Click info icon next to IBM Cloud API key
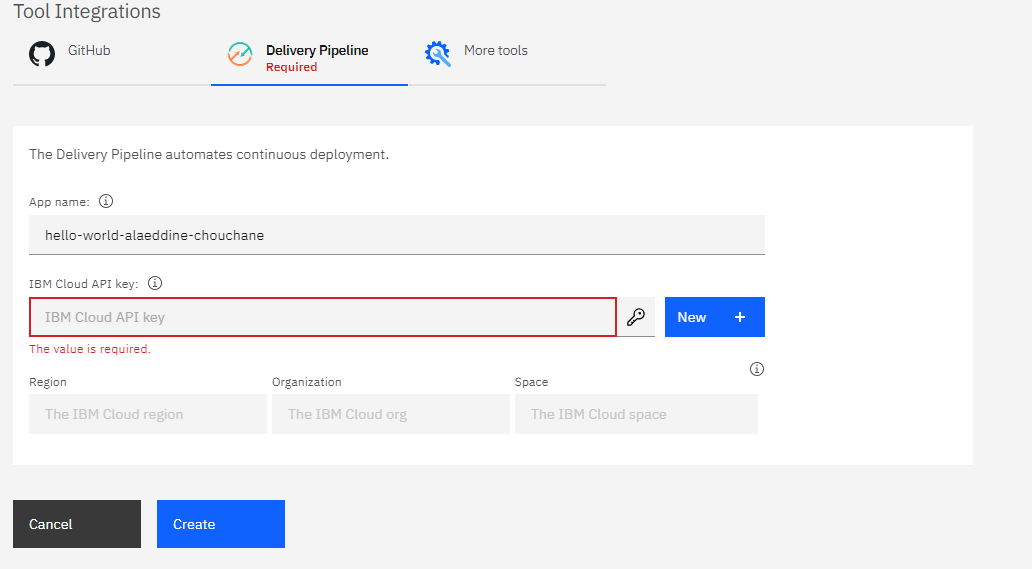Image resolution: width=1032 pixels, height=569 pixels. point(155,283)
